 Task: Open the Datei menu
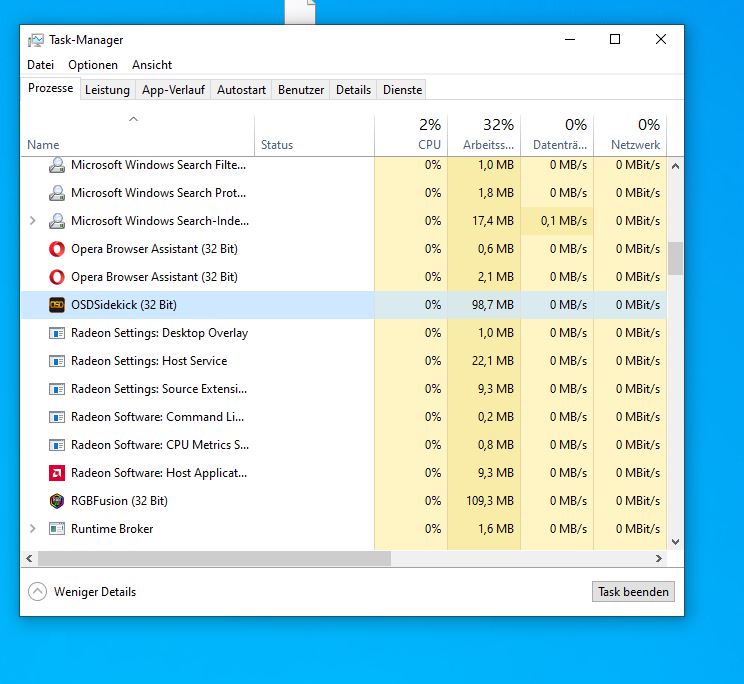click(x=40, y=65)
